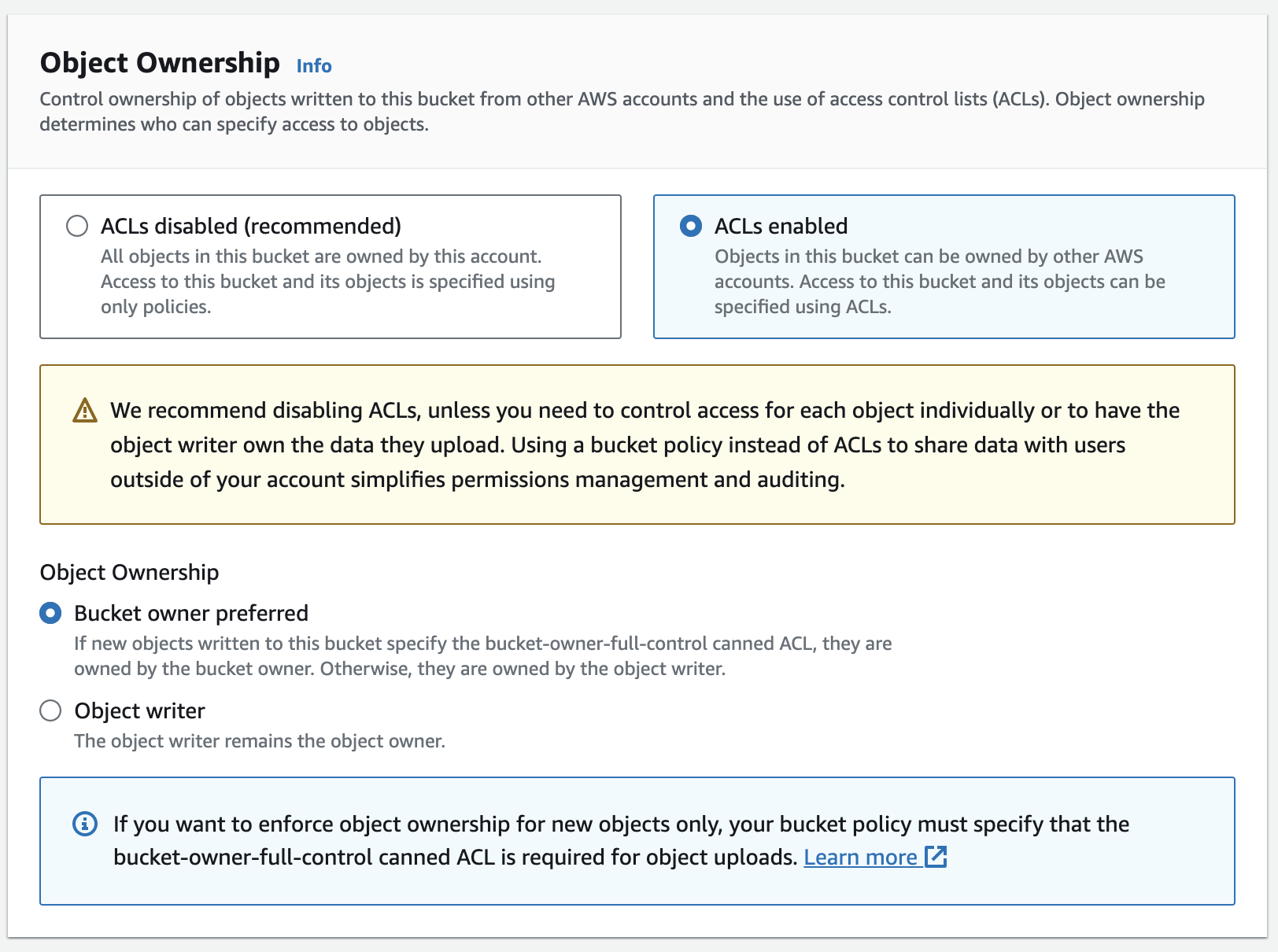This screenshot has width=1278, height=952.
Task: Click the ACLs disabled card description text
Action: click(x=327, y=282)
